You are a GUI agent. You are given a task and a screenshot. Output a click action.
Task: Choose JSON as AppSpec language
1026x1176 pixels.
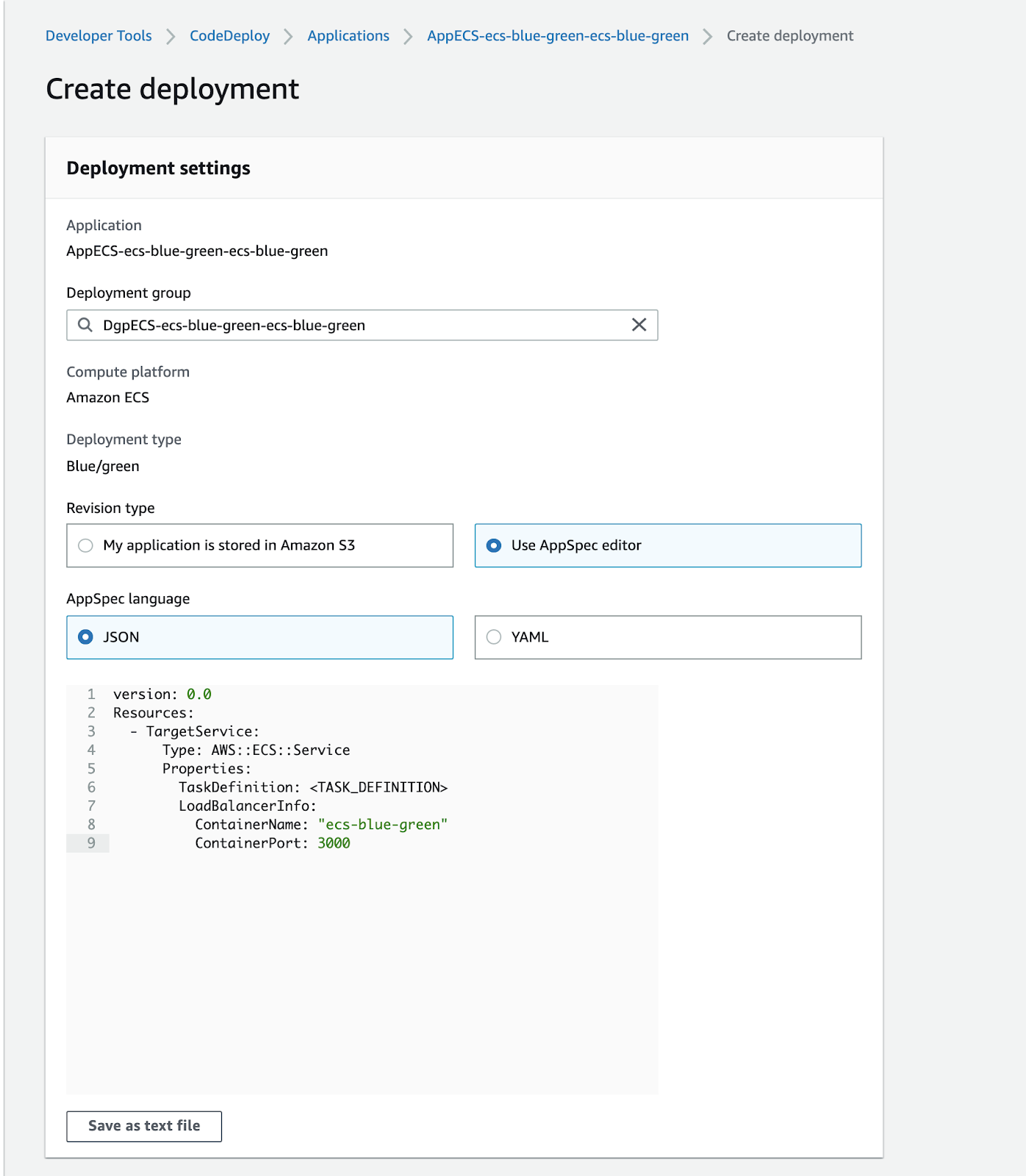click(x=259, y=637)
